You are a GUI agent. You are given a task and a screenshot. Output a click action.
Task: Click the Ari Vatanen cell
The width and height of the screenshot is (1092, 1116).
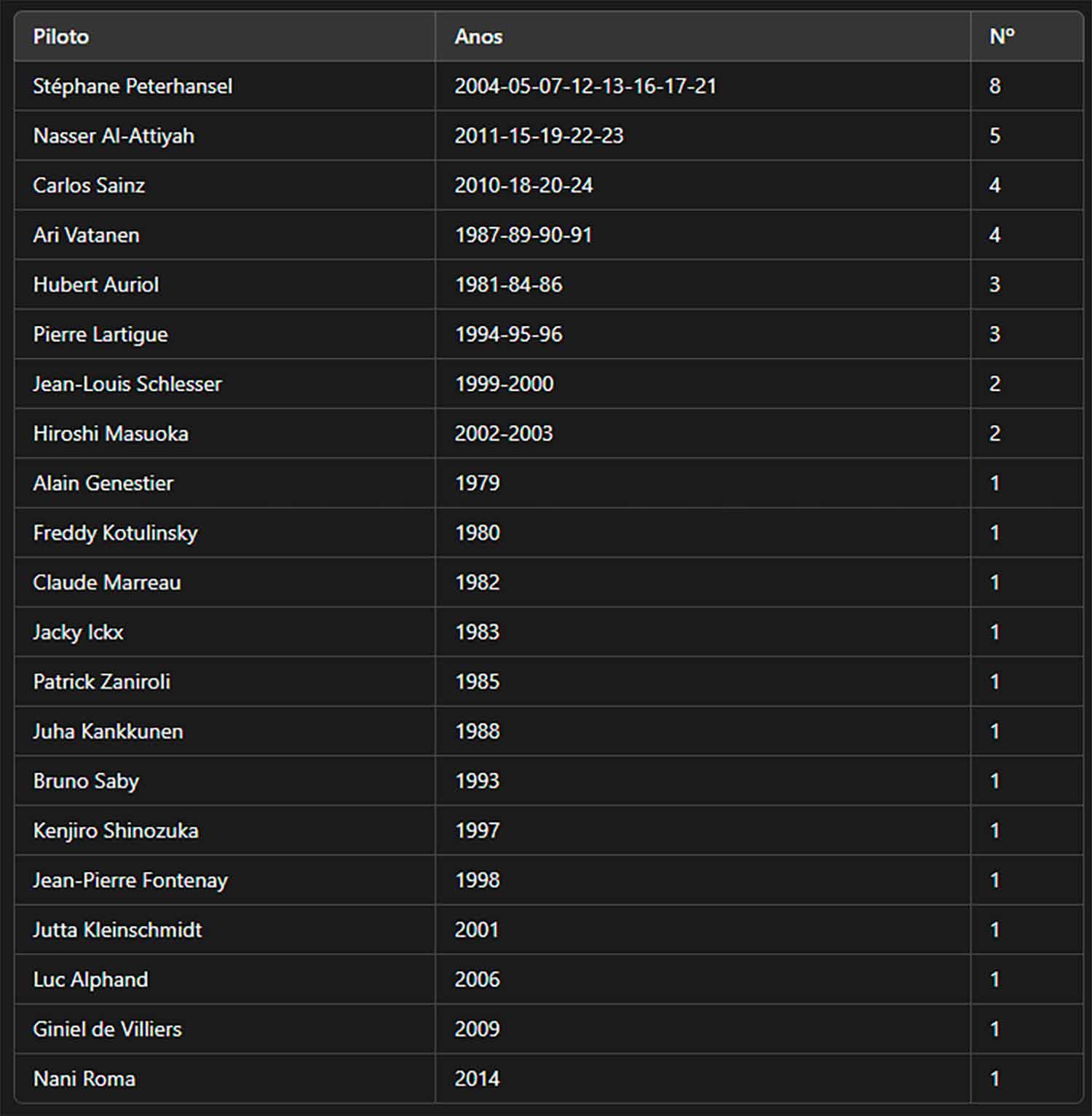[86, 235]
